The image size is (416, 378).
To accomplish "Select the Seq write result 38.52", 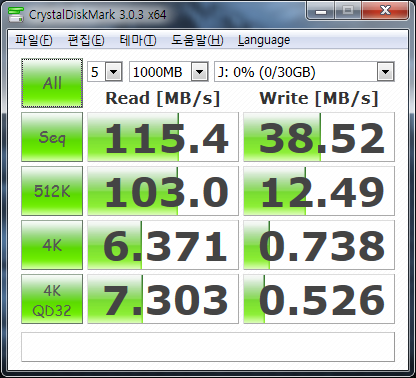I will [319, 137].
